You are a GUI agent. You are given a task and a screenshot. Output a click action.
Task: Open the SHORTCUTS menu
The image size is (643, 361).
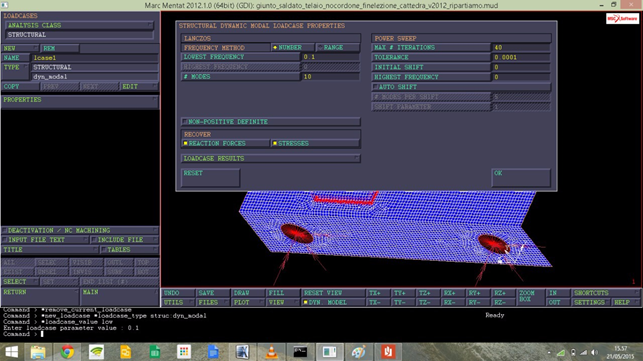pyautogui.click(x=605, y=293)
